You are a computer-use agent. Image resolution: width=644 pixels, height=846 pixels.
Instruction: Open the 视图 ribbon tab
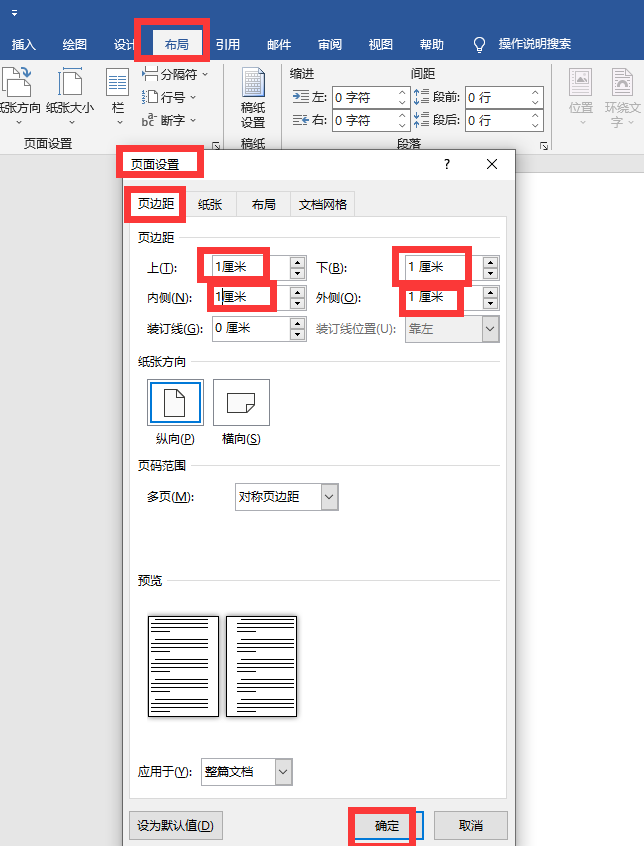[x=380, y=44]
